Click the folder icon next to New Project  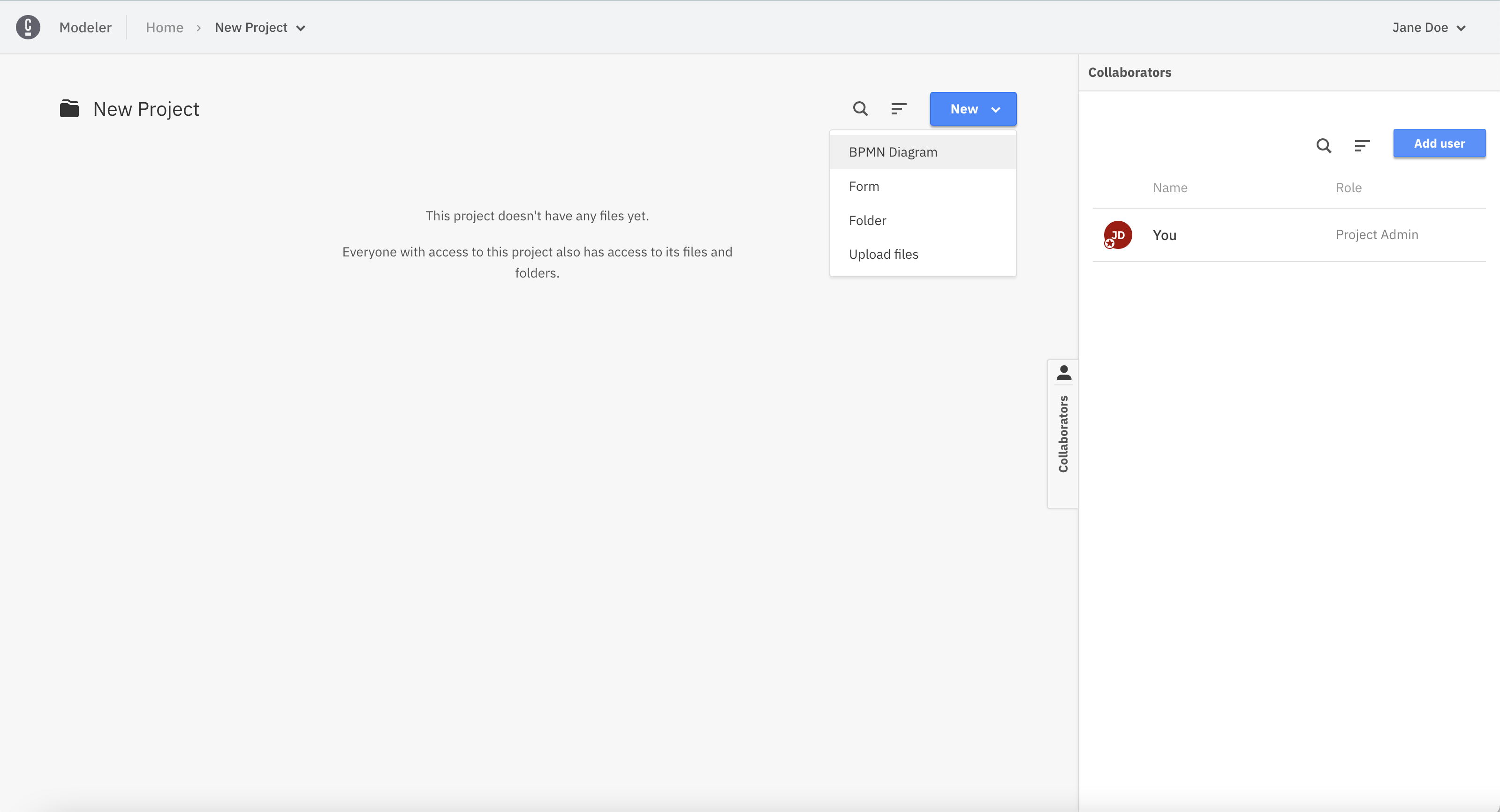pos(70,109)
